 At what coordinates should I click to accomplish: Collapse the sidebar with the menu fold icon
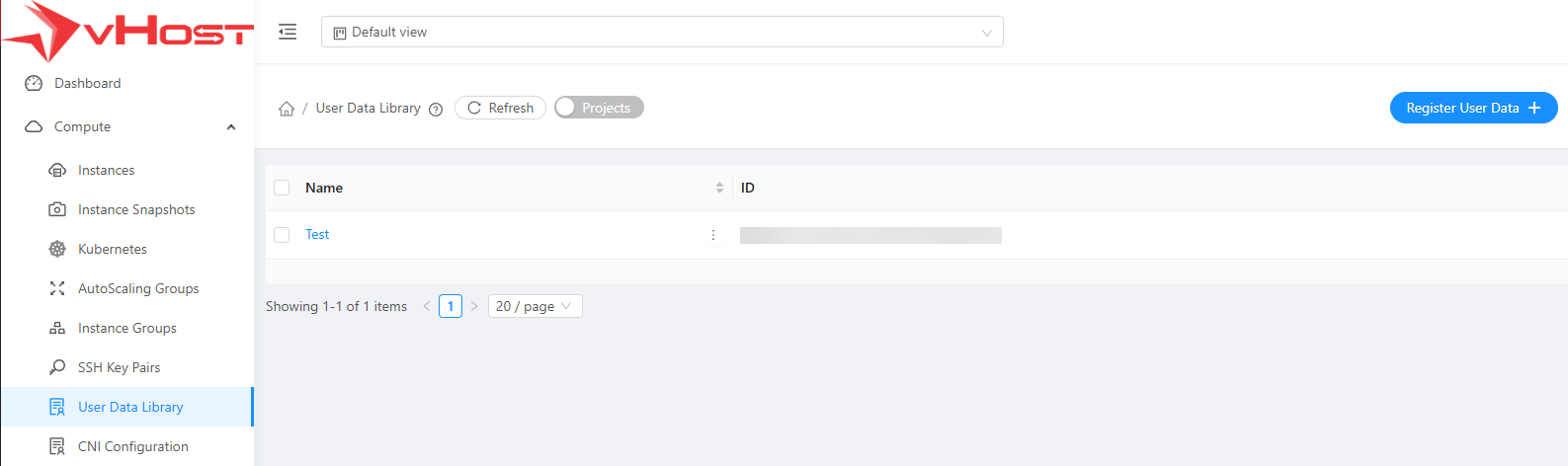pos(288,32)
